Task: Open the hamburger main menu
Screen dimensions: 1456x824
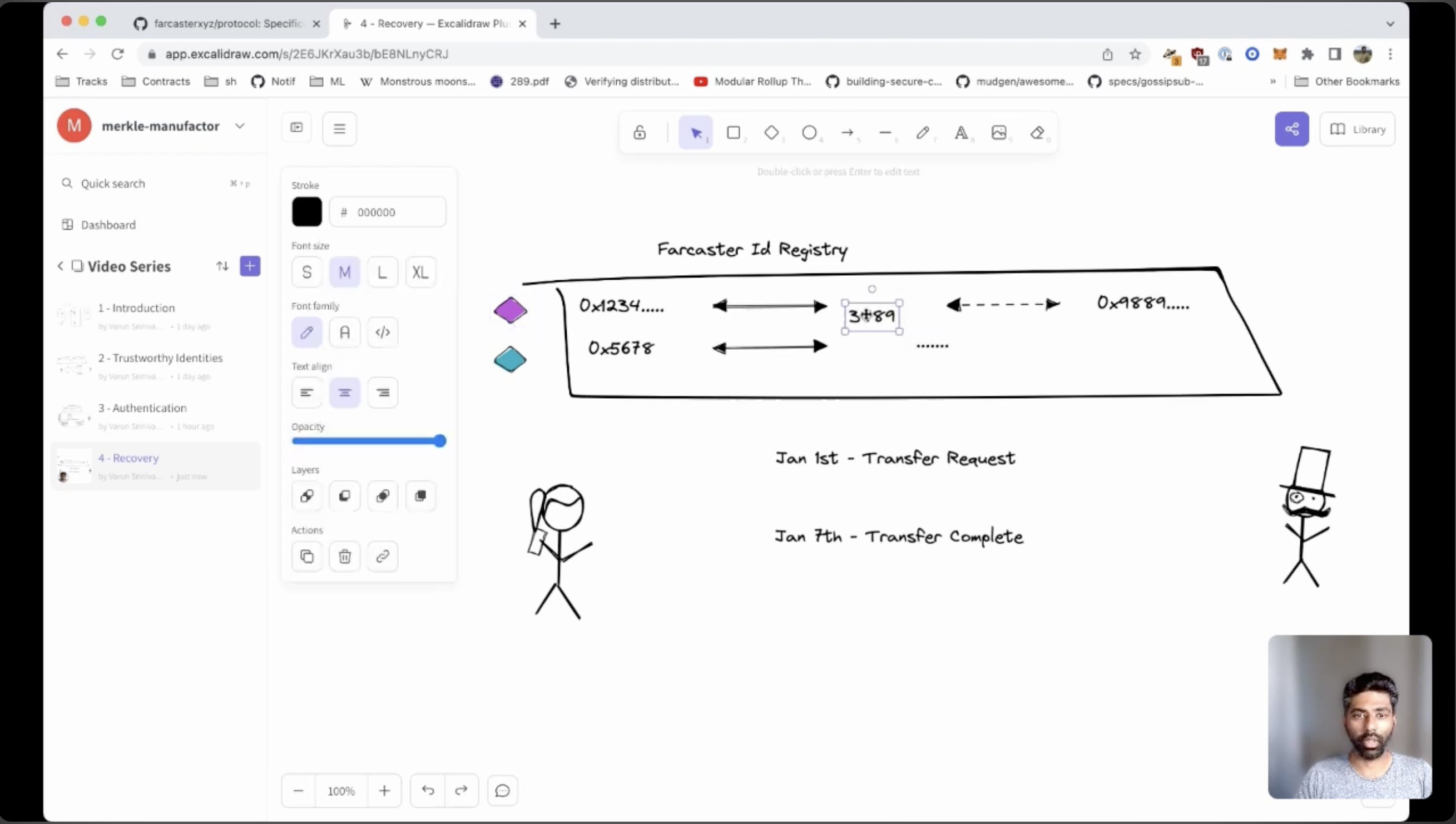Action: click(x=339, y=129)
